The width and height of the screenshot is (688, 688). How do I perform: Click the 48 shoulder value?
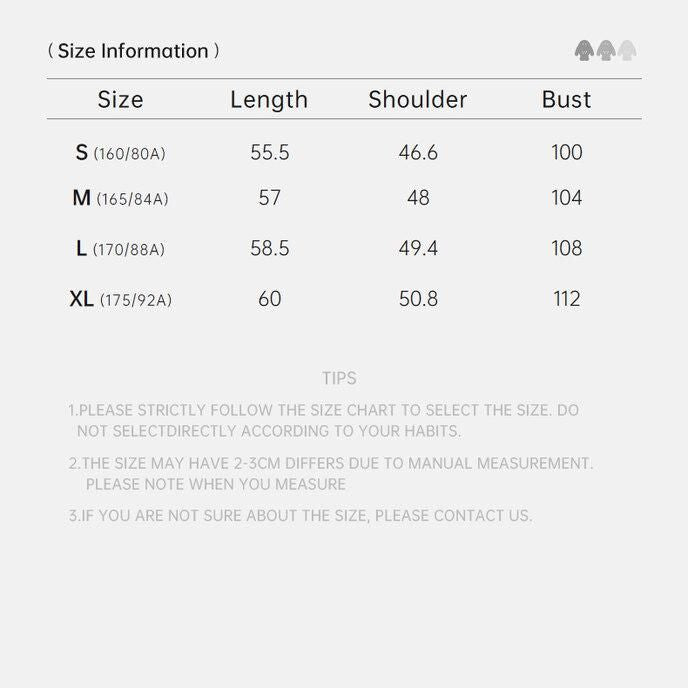tap(418, 198)
